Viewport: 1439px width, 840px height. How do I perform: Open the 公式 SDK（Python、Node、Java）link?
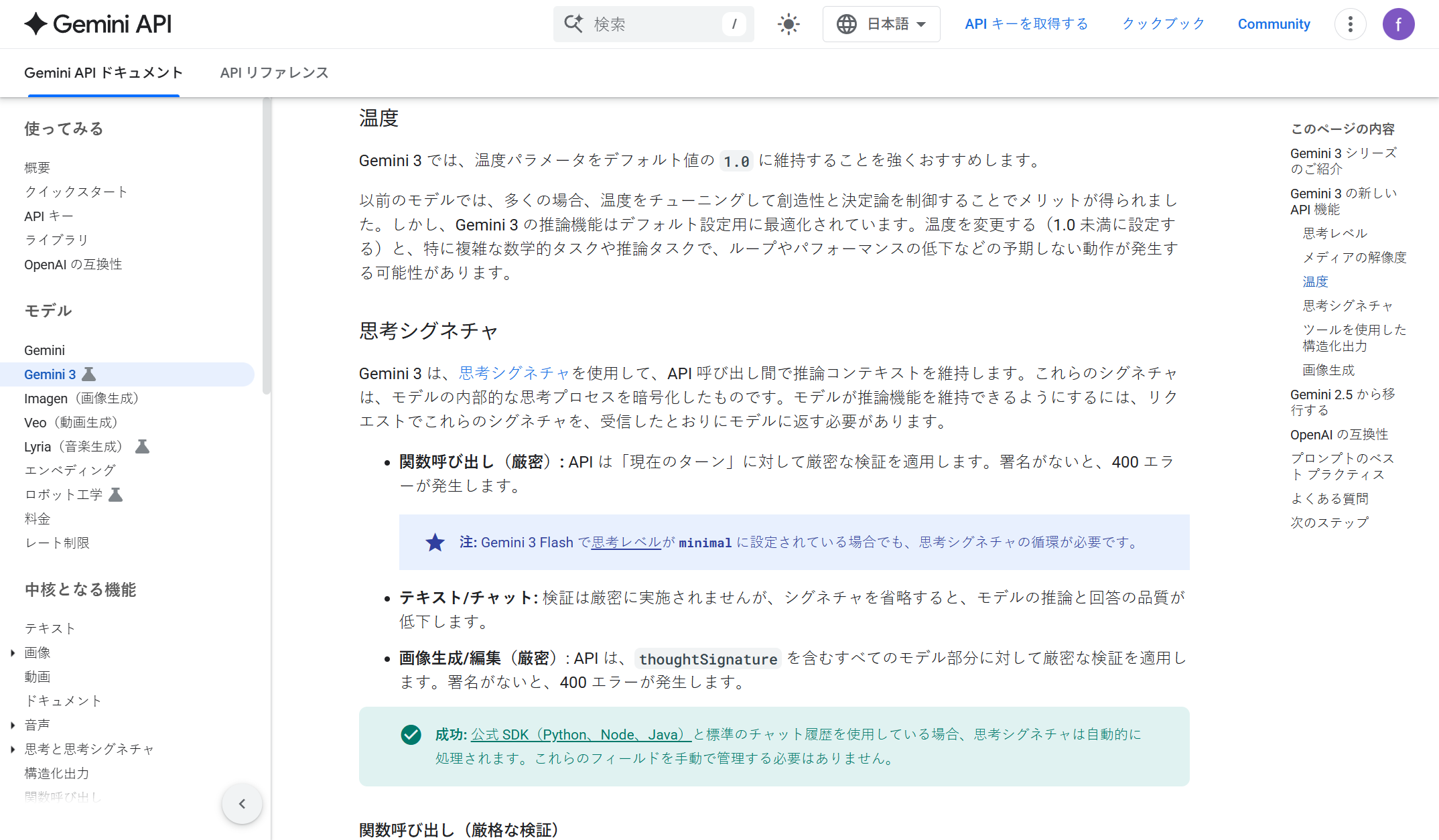(x=581, y=734)
